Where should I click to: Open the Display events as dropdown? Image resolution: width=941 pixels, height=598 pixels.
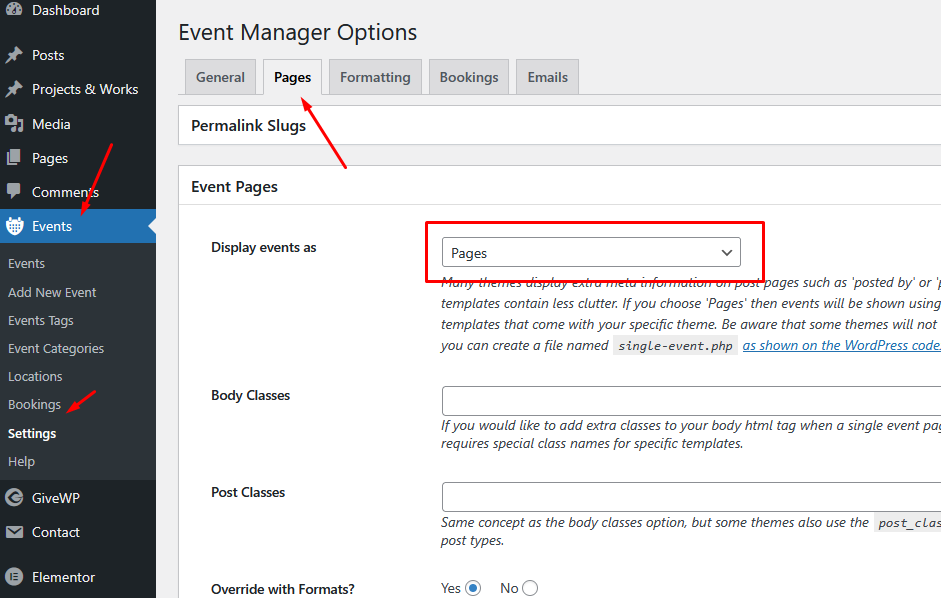pyautogui.click(x=591, y=253)
